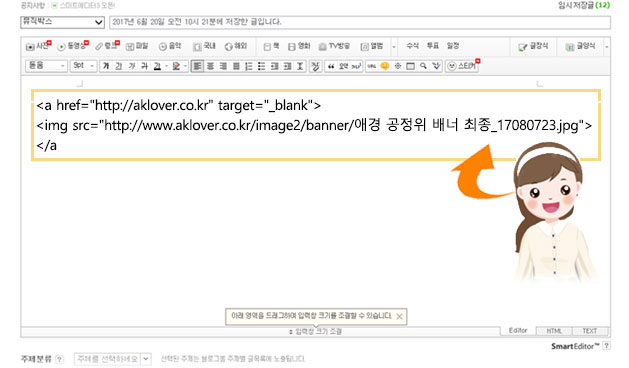
Task: Switch to the TEXT tab
Action: [x=590, y=331]
